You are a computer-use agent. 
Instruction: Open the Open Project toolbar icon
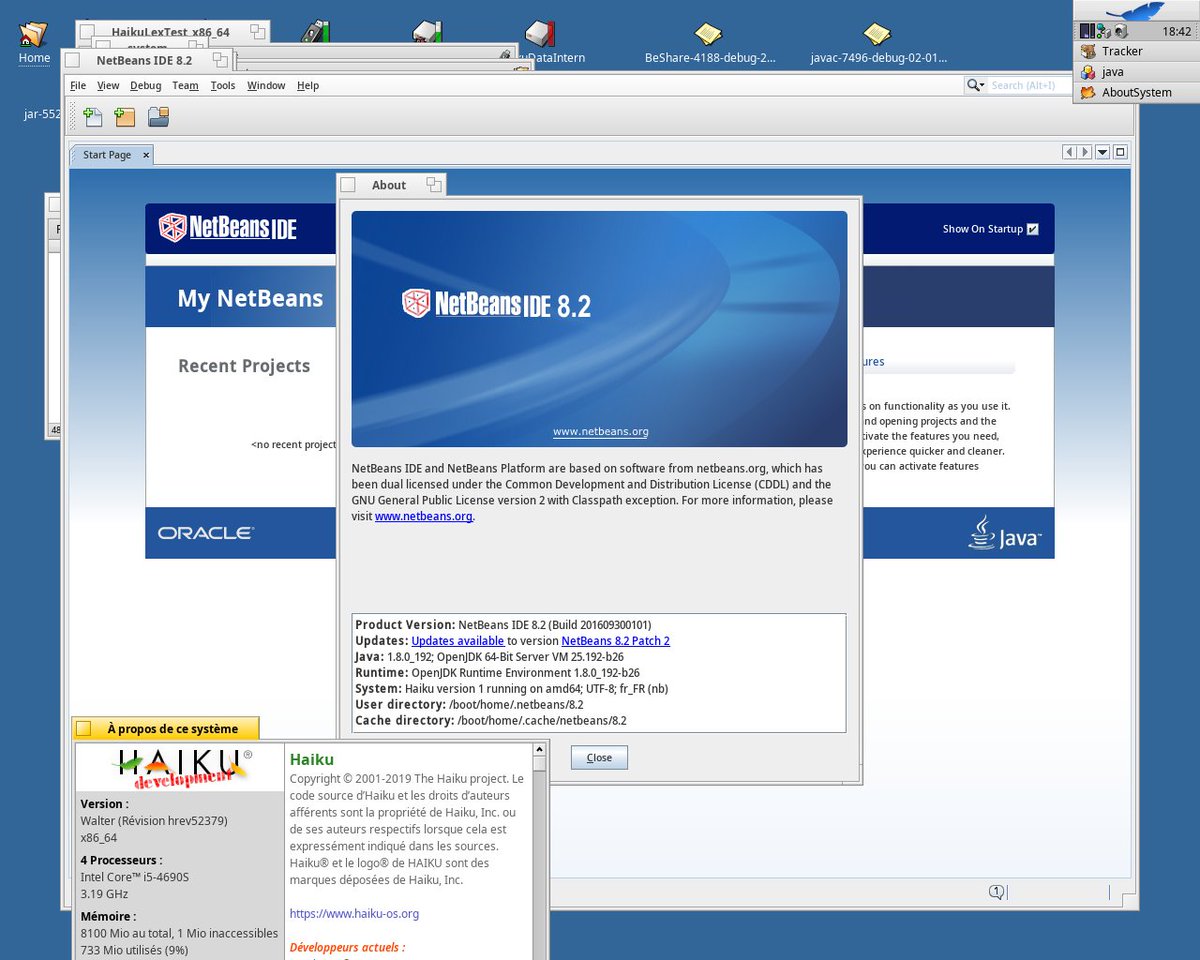157,116
